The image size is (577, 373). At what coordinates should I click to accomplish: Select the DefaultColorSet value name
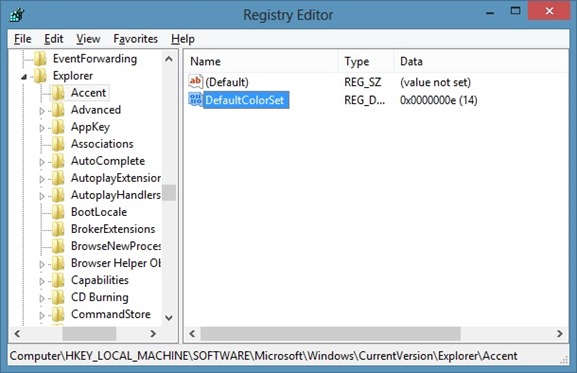click(245, 100)
